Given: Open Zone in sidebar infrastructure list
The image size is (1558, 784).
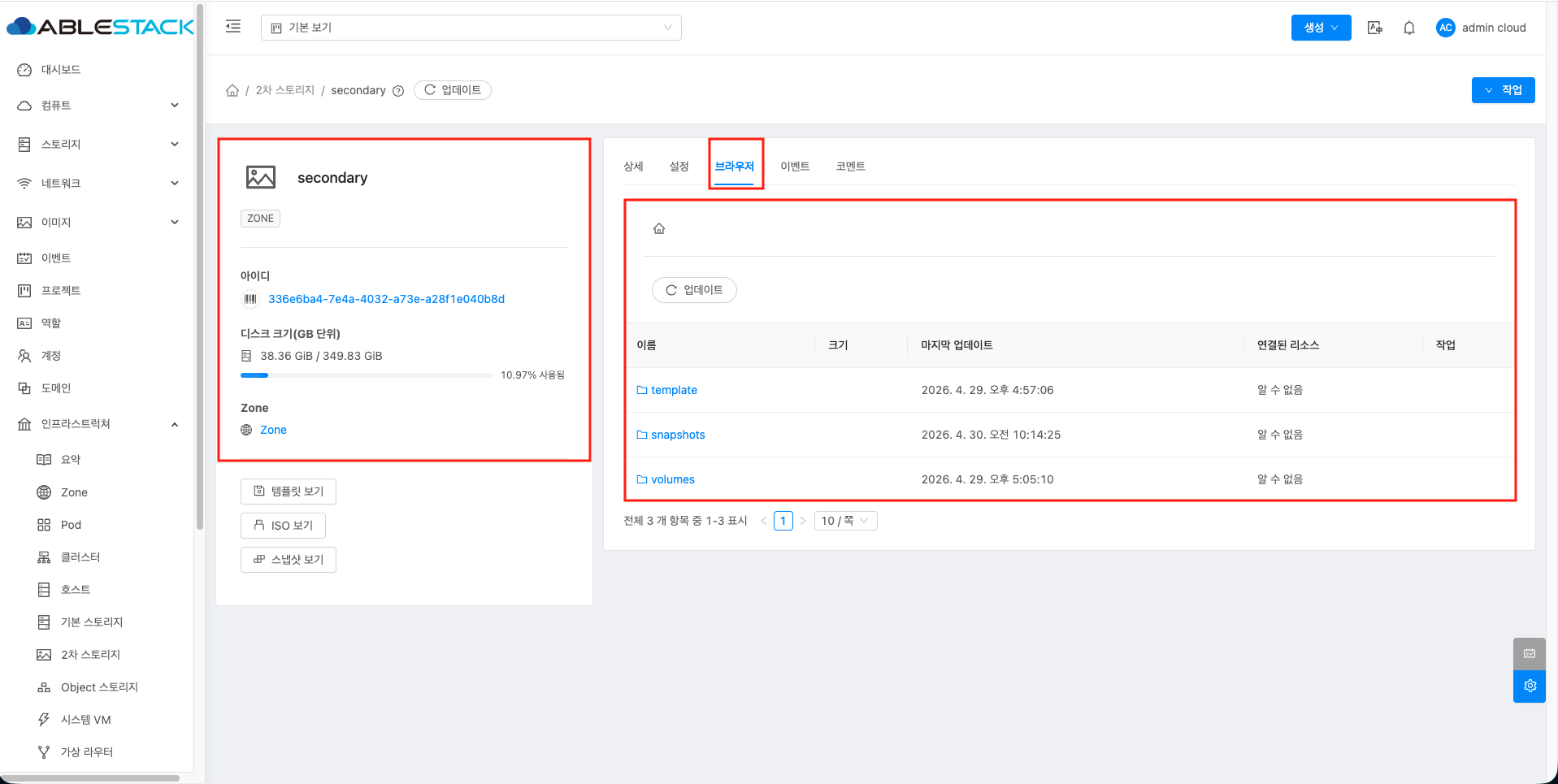Looking at the screenshot, I should pyautogui.click(x=74, y=492).
